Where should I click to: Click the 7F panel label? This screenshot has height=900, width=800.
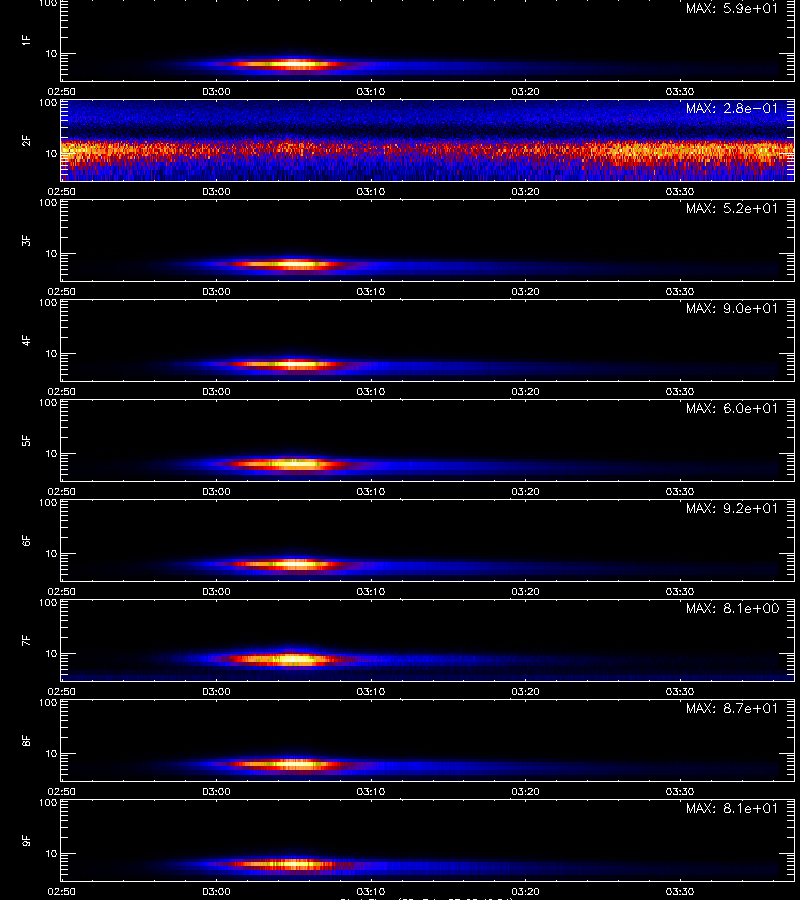[x=26, y=641]
